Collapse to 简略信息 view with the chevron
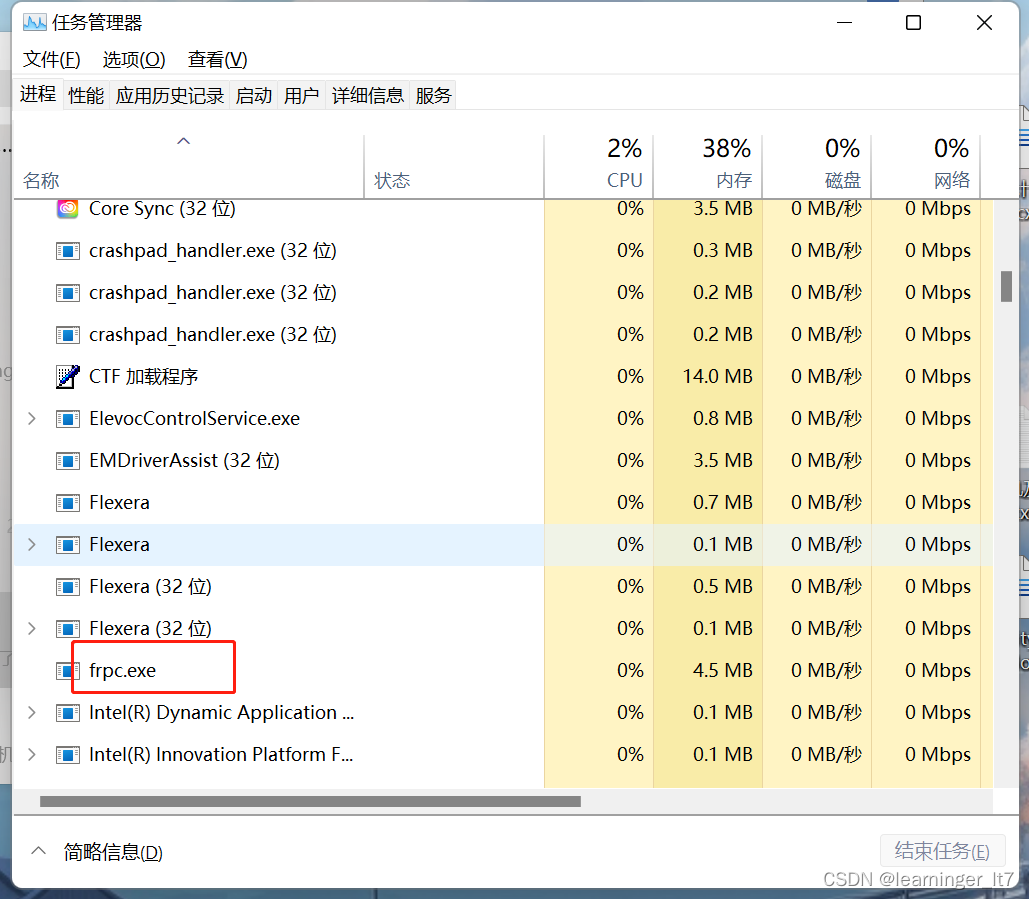Screen dimensions: 1029x899 (x=39, y=850)
